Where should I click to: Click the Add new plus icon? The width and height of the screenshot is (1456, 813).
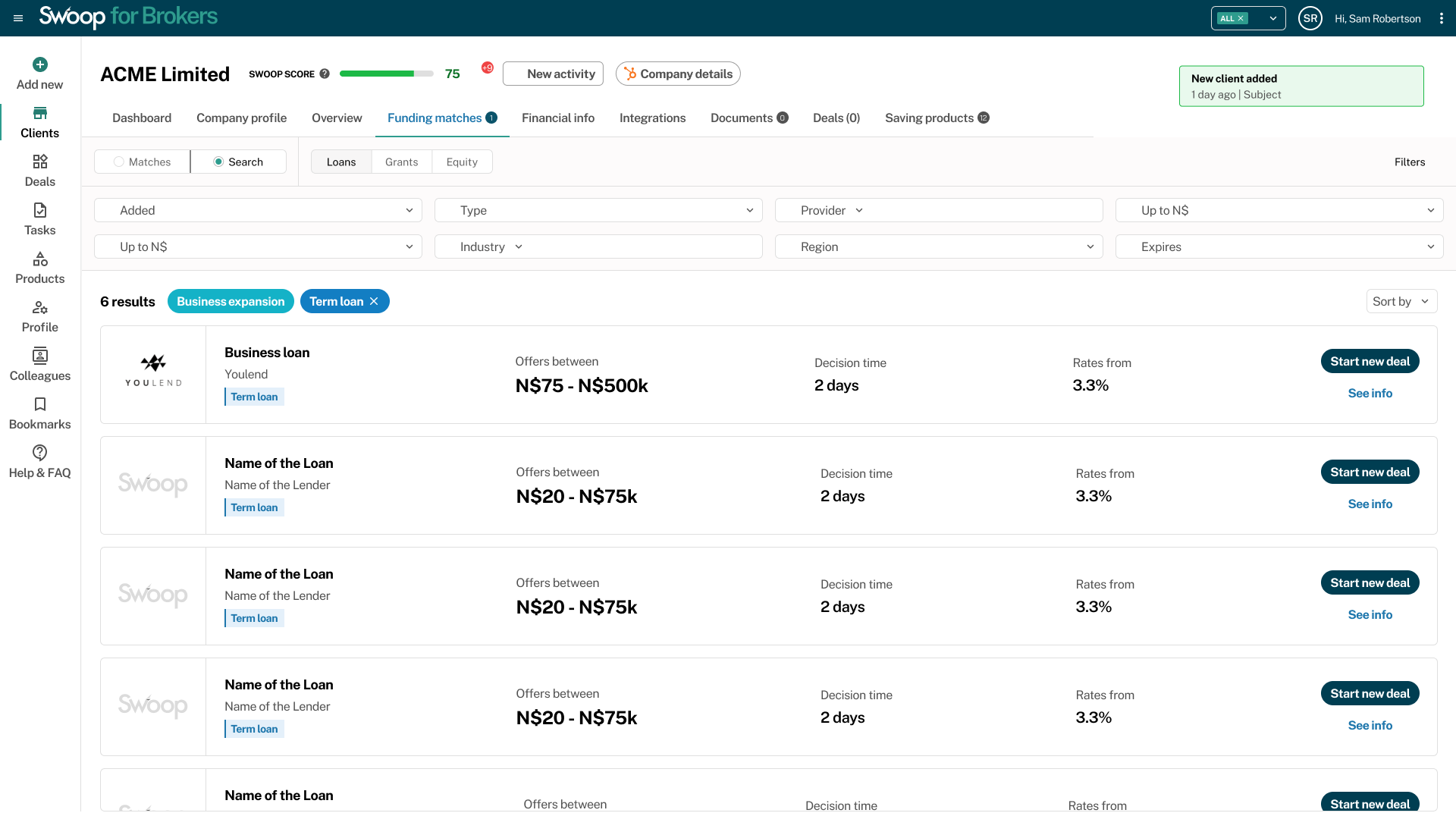tap(40, 64)
